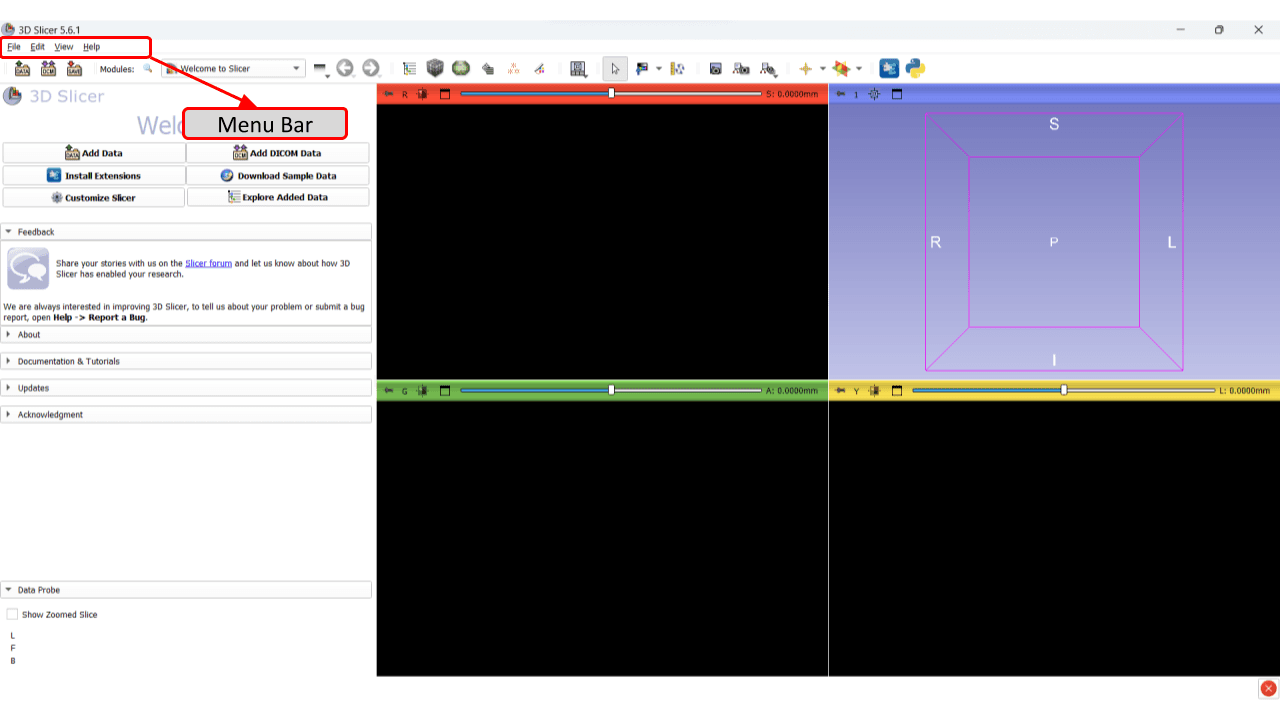Image resolution: width=1280 pixels, height=720 pixels.
Task: Click the Red view reset field-of-view icon
Action: [422, 94]
